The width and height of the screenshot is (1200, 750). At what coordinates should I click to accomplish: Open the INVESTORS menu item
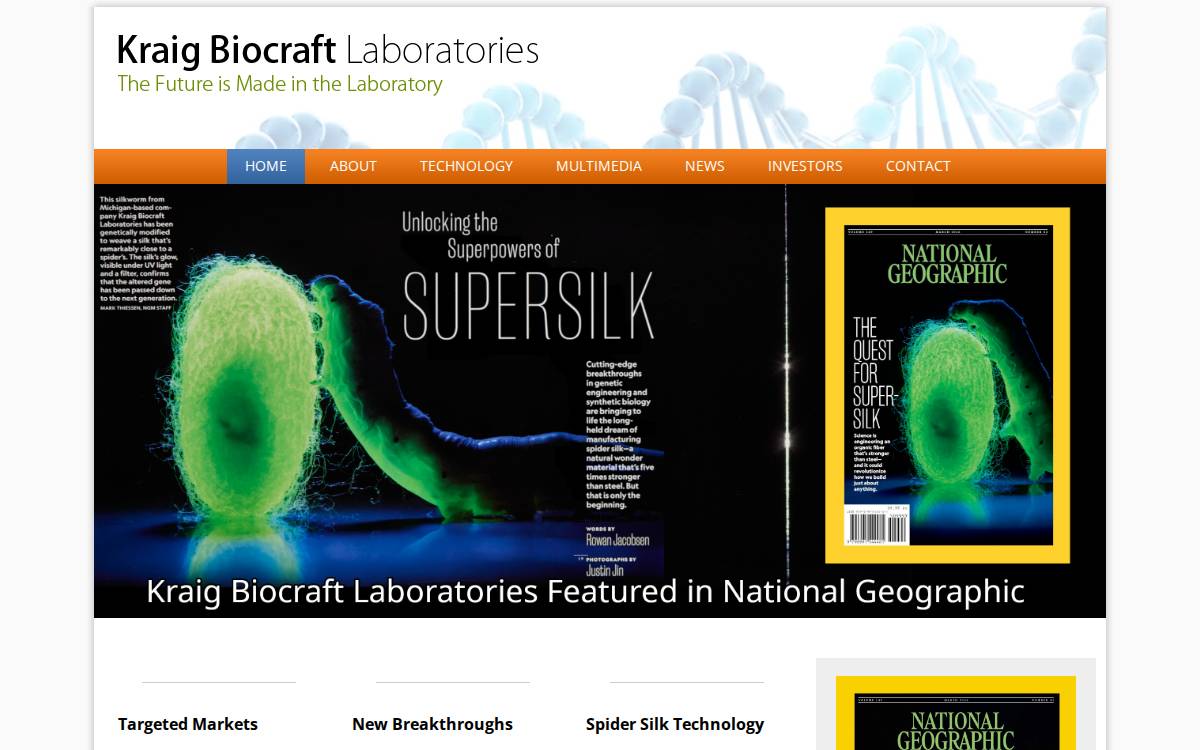coord(805,166)
